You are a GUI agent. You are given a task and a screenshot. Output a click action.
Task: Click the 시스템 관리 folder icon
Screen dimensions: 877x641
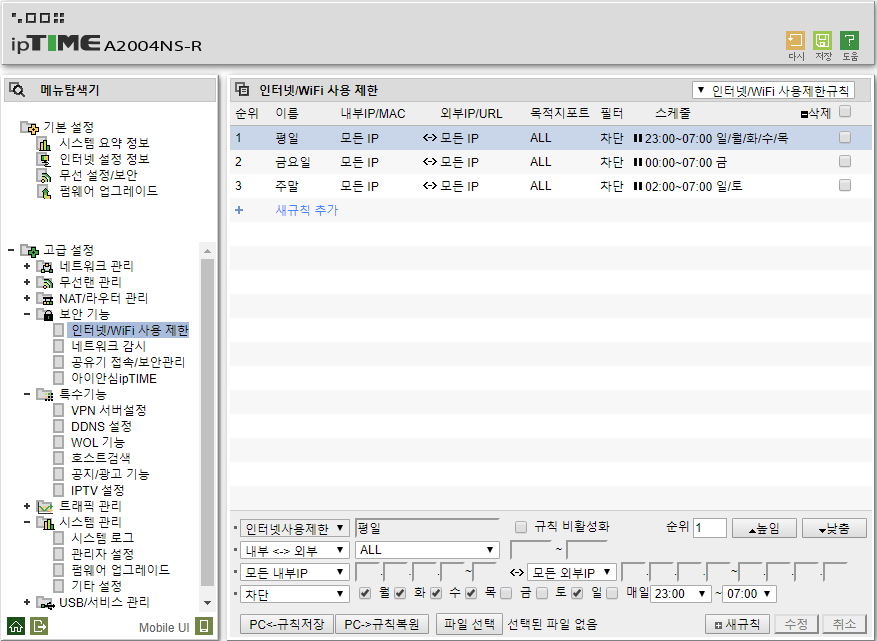(x=45, y=522)
